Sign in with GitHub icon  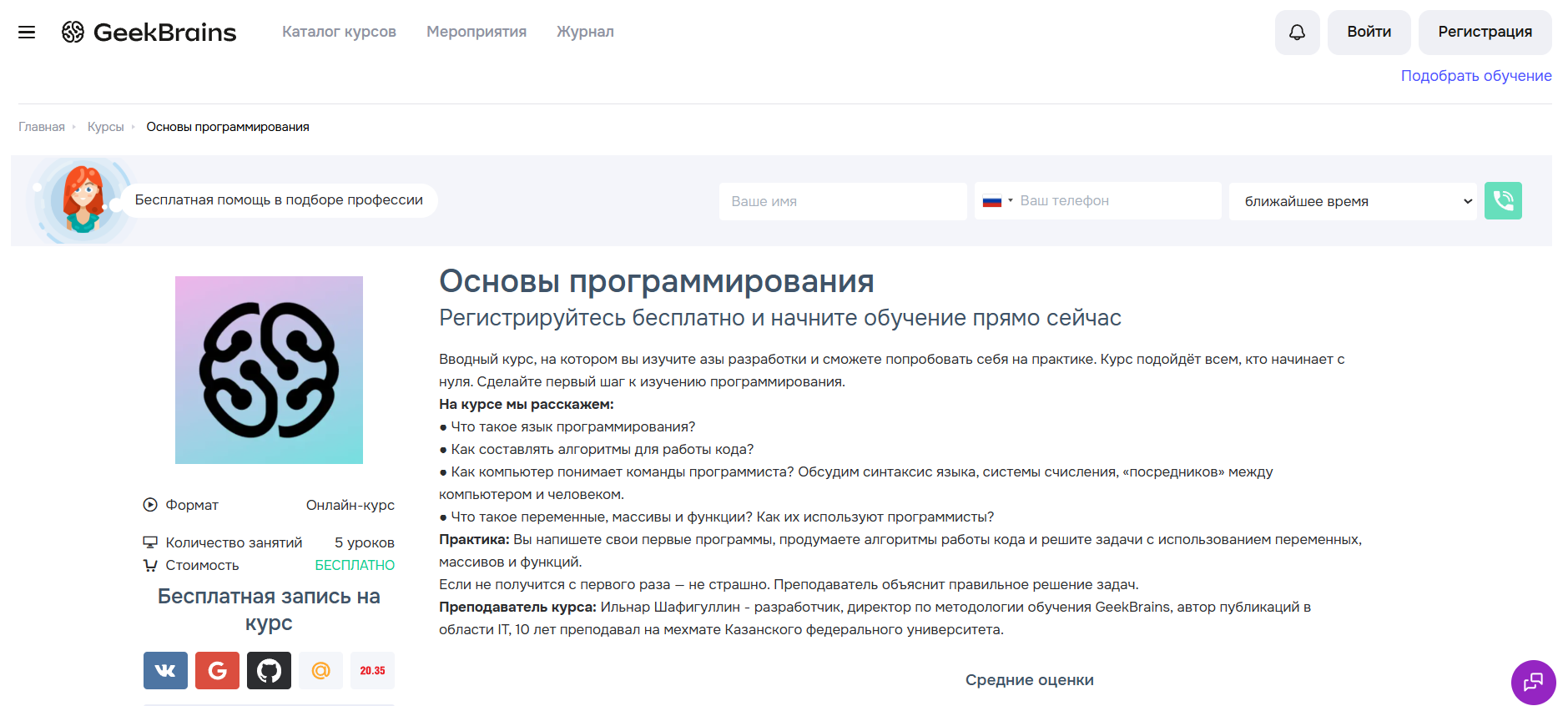click(x=269, y=670)
